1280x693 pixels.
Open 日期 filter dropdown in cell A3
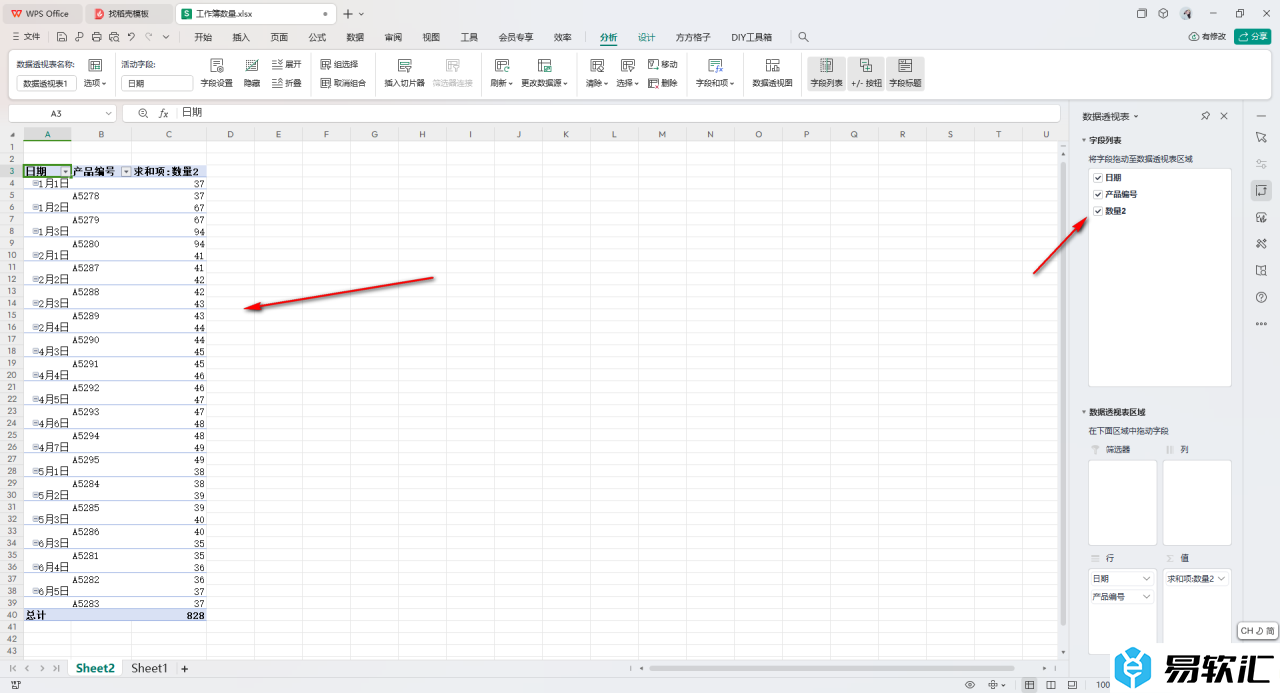tap(65, 172)
